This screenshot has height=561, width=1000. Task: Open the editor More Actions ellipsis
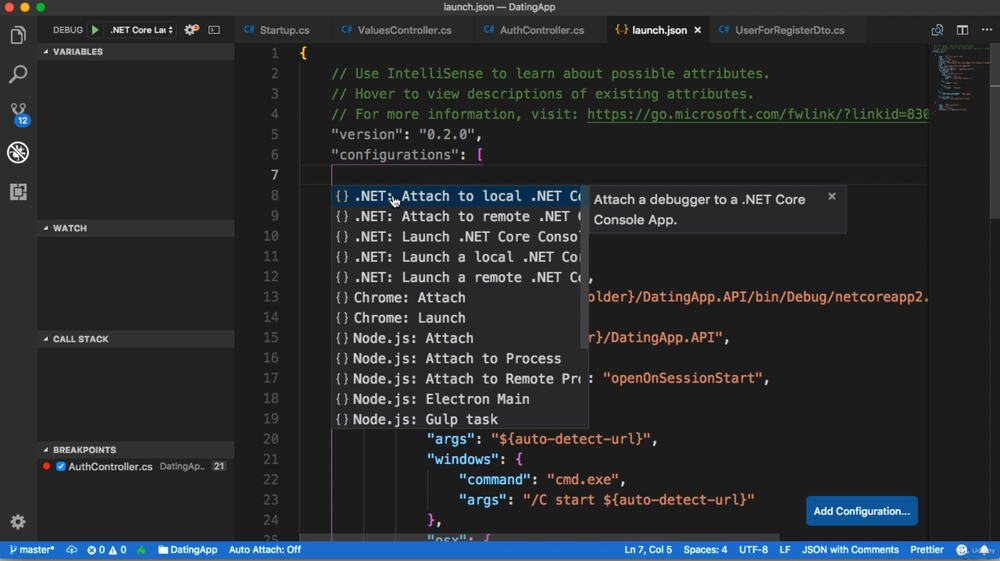(x=987, y=30)
